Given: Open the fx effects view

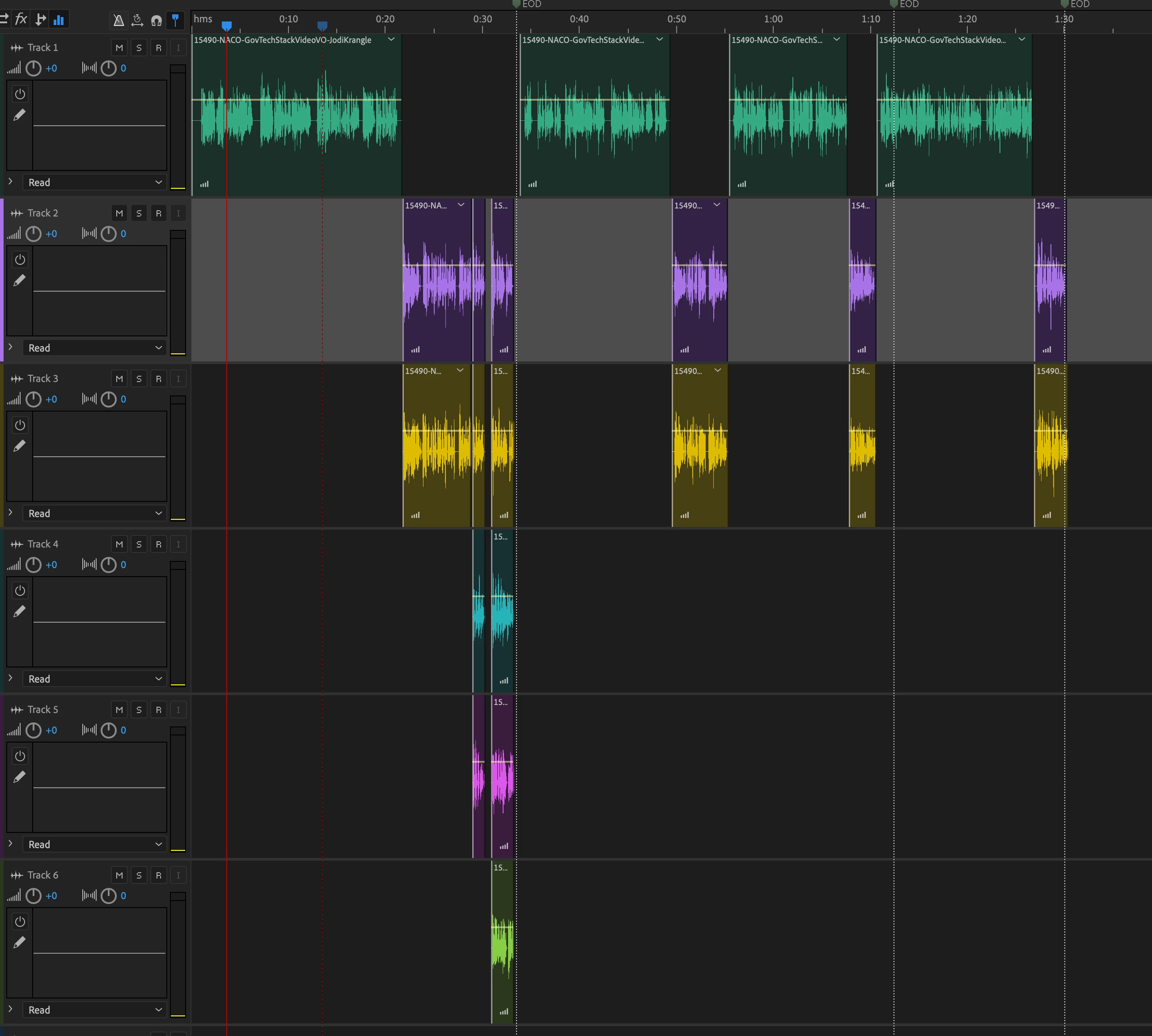Looking at the screenshot, I should pyautogui.click(x=21, y=20).
